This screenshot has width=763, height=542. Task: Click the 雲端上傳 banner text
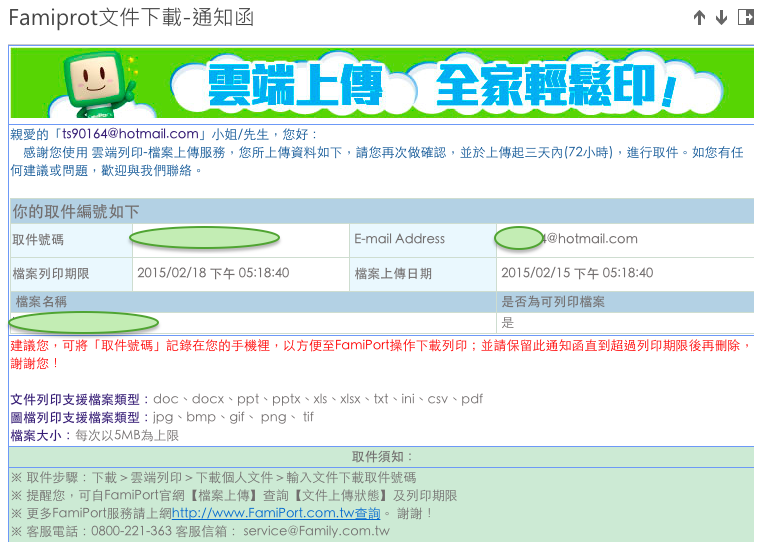(x=296, y=86)
